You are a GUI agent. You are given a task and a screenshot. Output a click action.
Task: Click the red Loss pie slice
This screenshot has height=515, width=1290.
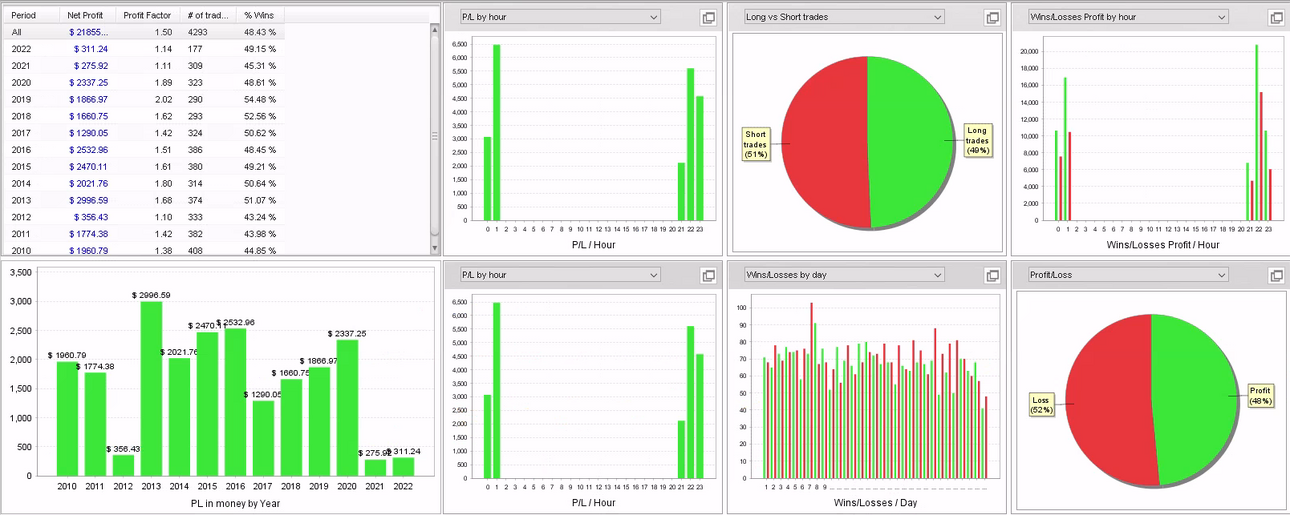tap(1108, 400)
